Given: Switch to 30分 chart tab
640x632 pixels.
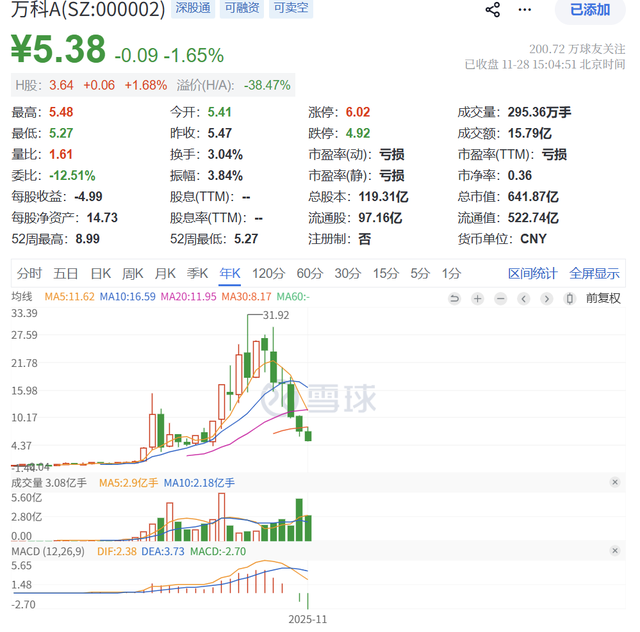Looking at the screenshot, I should (x=348, y=273).
